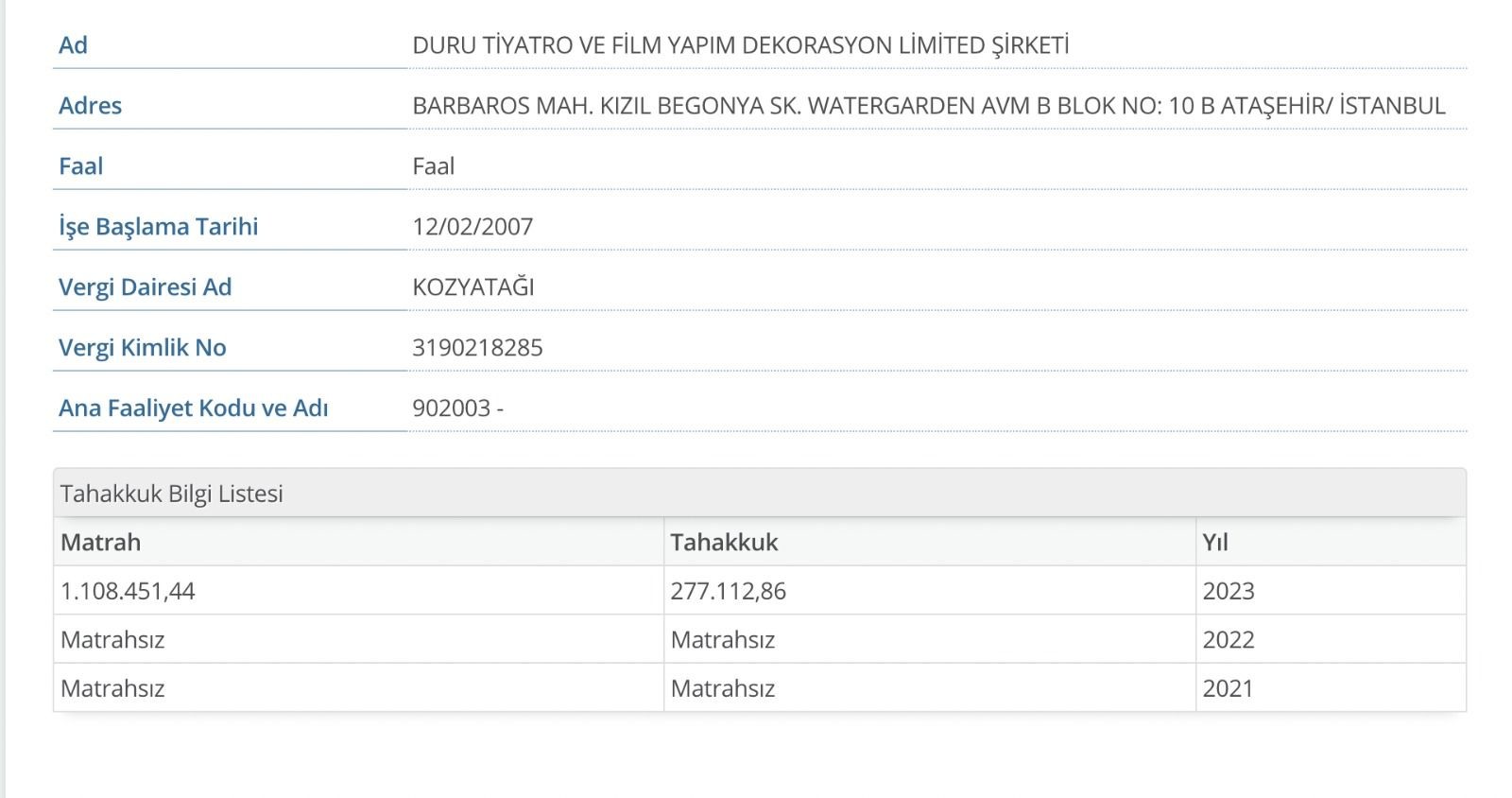Select tax ID number 3190218285
This screenshot has height=798, width=1512.
pyautogui.click(x=477, y=348)
